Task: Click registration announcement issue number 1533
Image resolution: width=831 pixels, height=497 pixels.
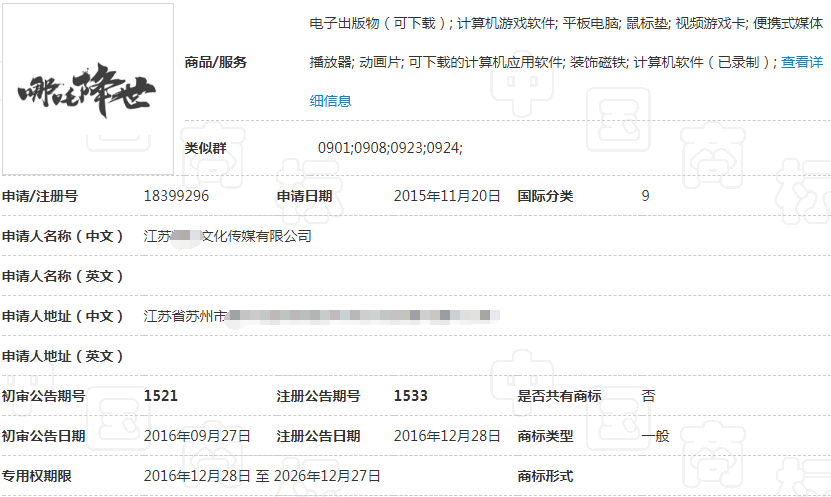Action: (x=410, y=396)
